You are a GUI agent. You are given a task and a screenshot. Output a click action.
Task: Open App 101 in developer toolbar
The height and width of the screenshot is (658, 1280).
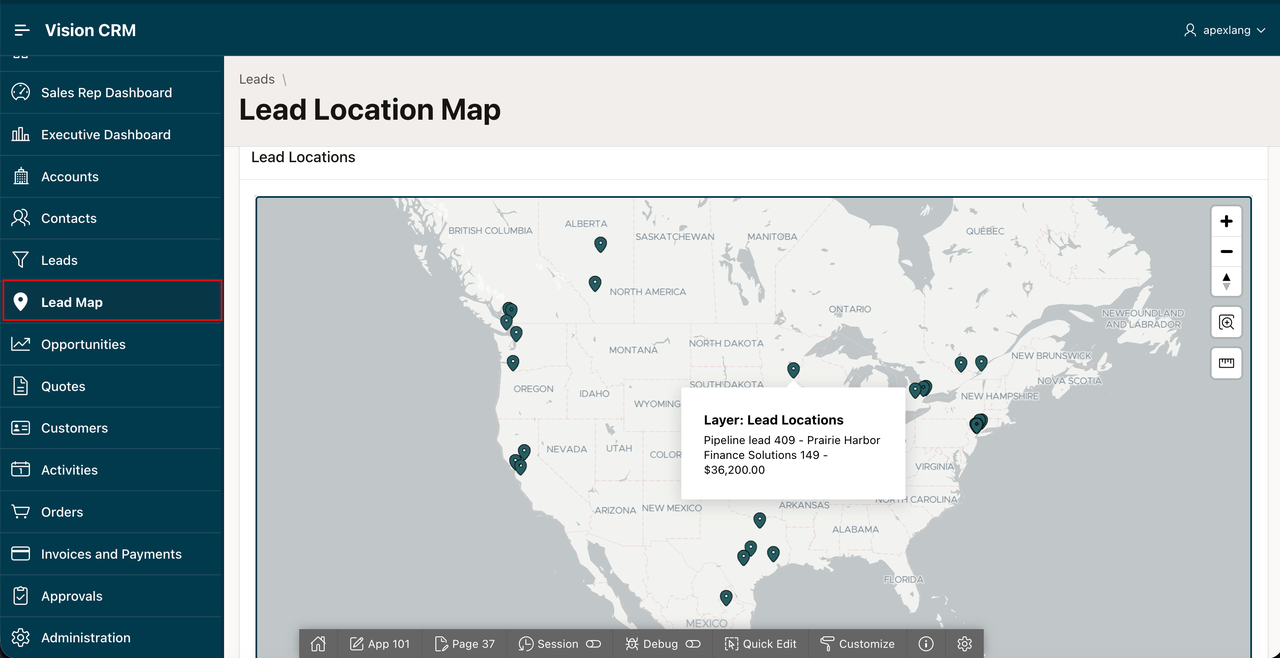pyautogui.click(x=380, y=644)
